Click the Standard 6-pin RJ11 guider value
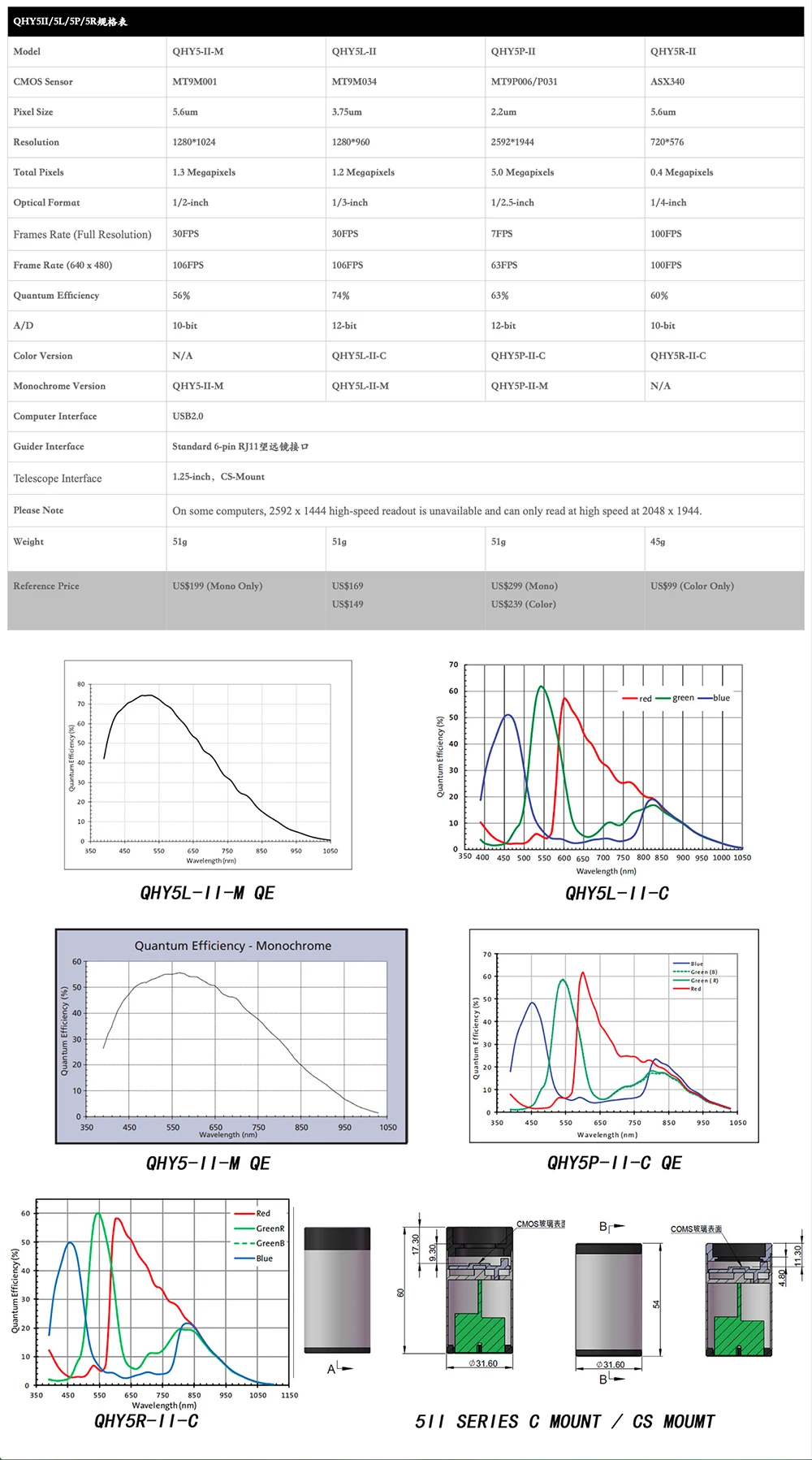Viewport: 812px width, 1460px height. (240, 447)
